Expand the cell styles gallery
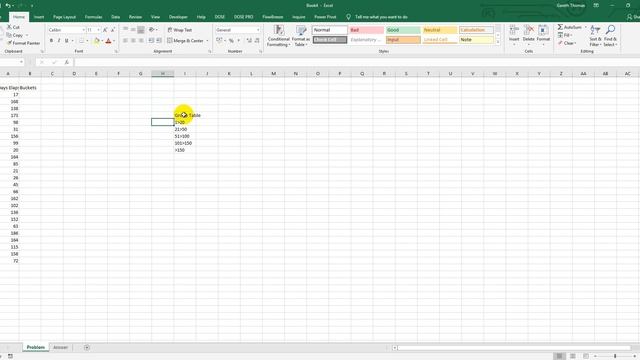Viewport: 640px width, 360px height. click(498, 42)
